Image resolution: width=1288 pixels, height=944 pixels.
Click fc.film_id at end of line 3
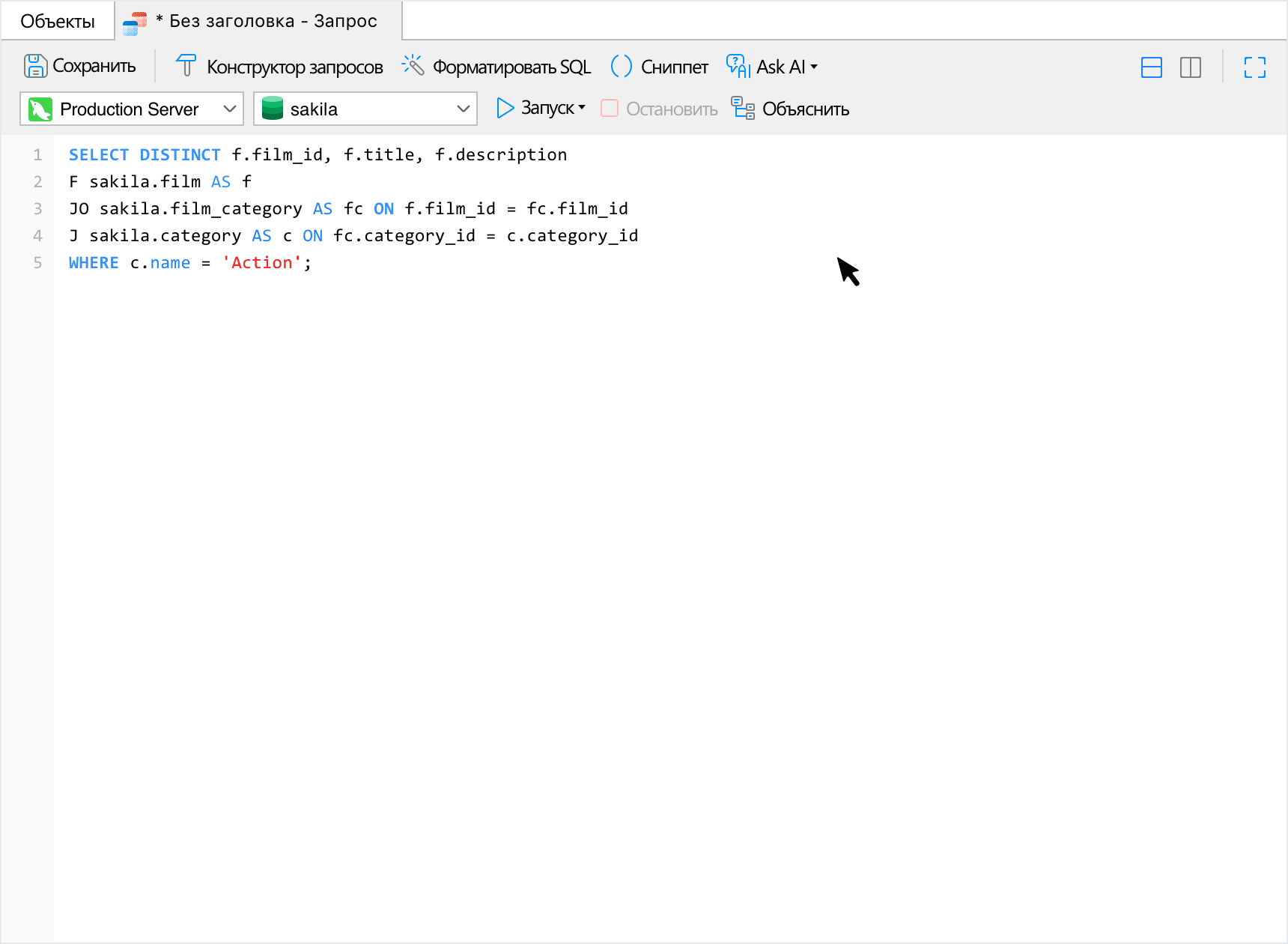[577, 208]
